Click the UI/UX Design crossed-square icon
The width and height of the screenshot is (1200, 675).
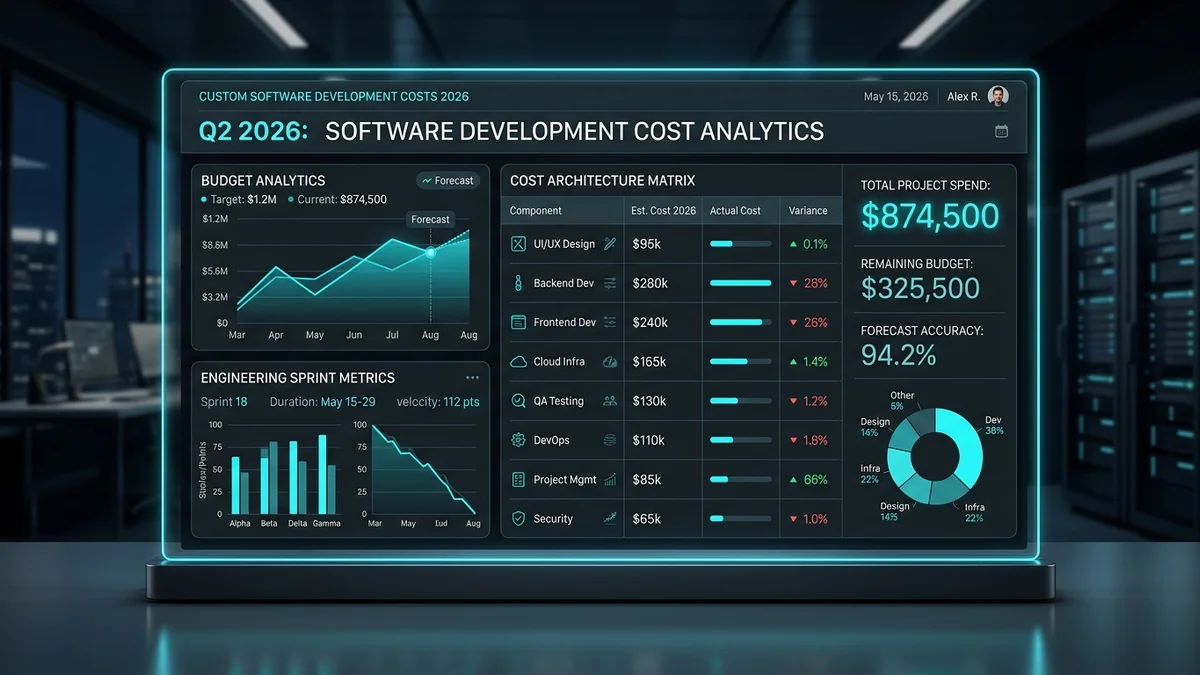tap(518, 244)
